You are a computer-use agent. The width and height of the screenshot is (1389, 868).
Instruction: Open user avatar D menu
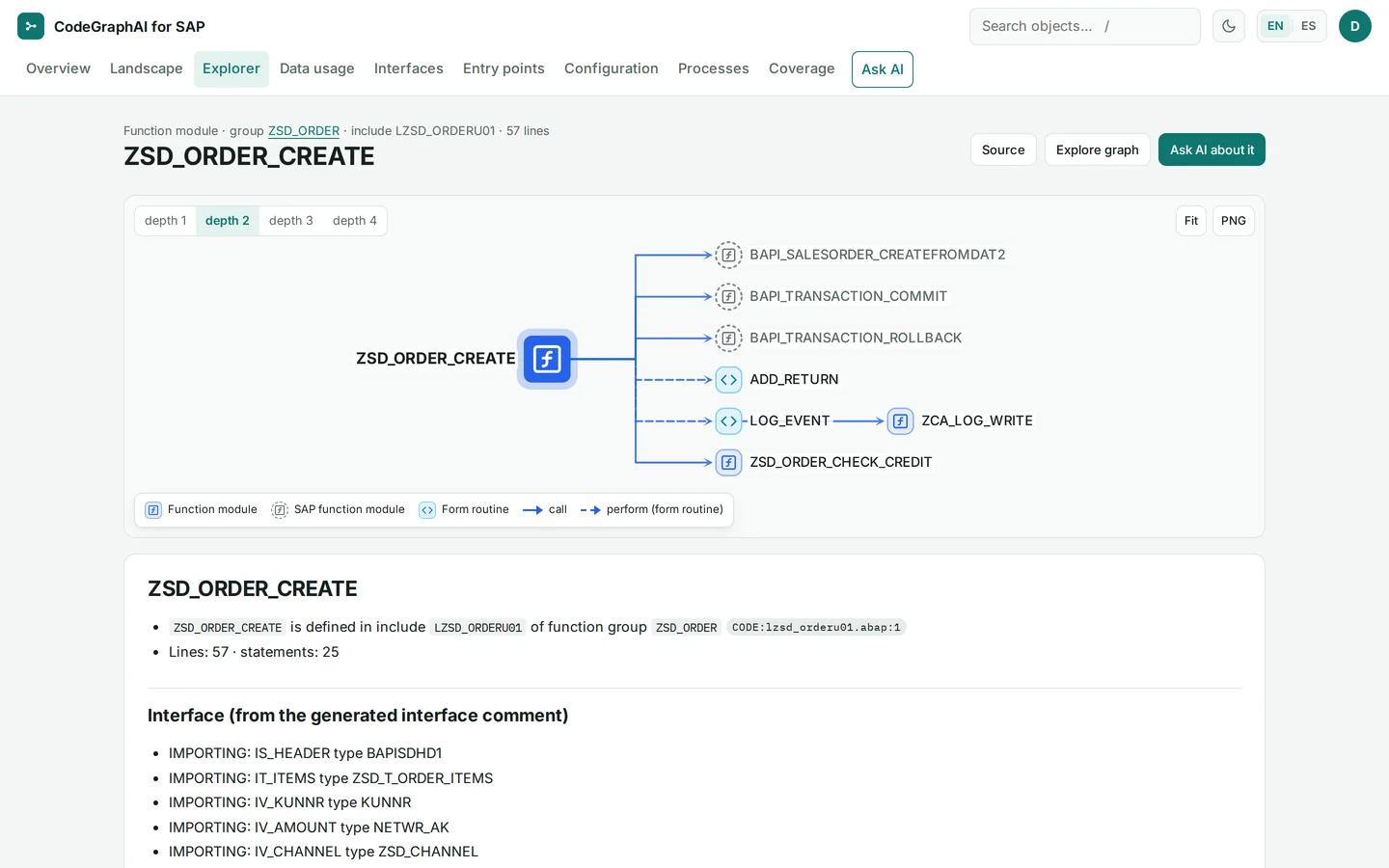tap(1354, 26)
